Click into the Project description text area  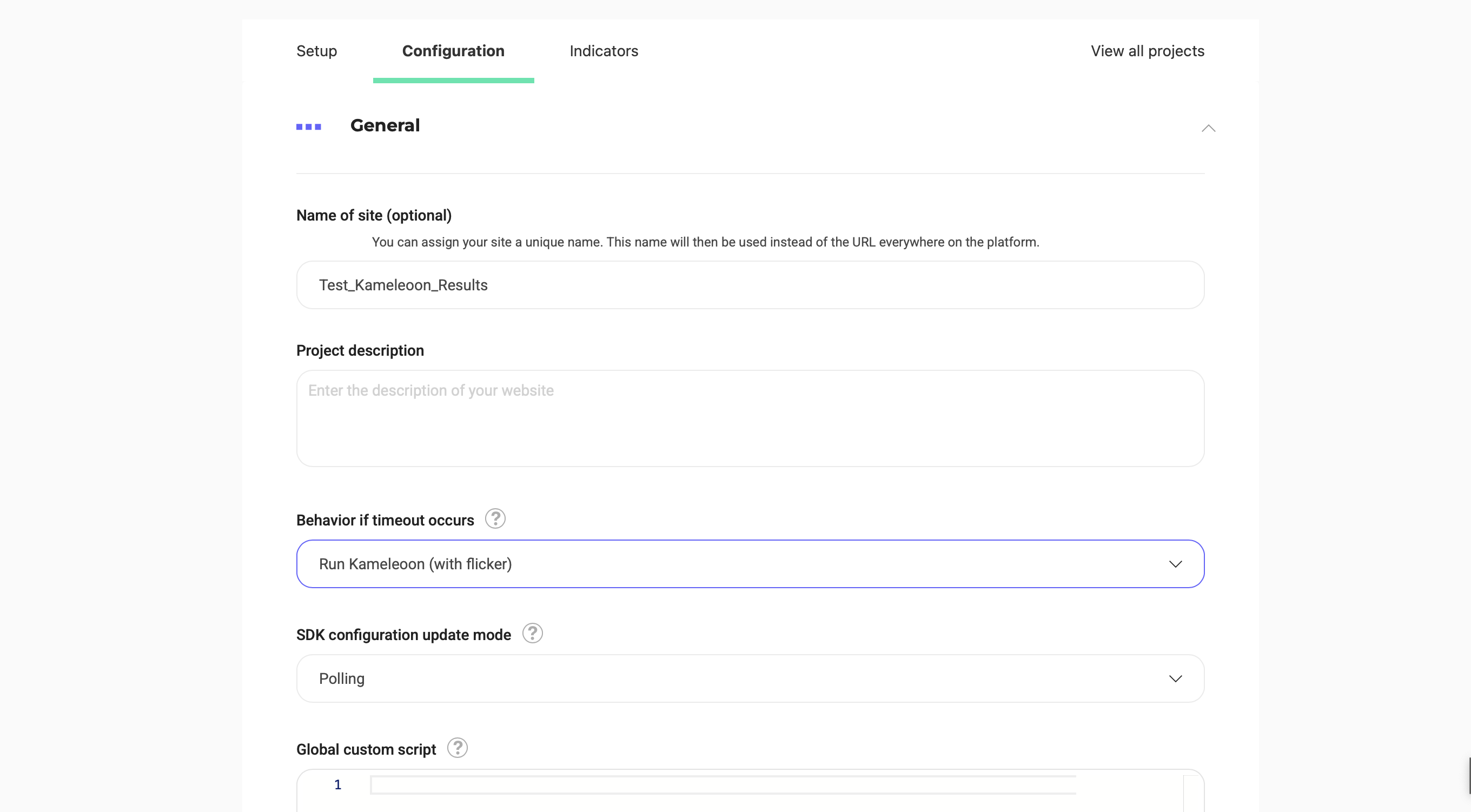pyautogui.click(x=749, y=418)
